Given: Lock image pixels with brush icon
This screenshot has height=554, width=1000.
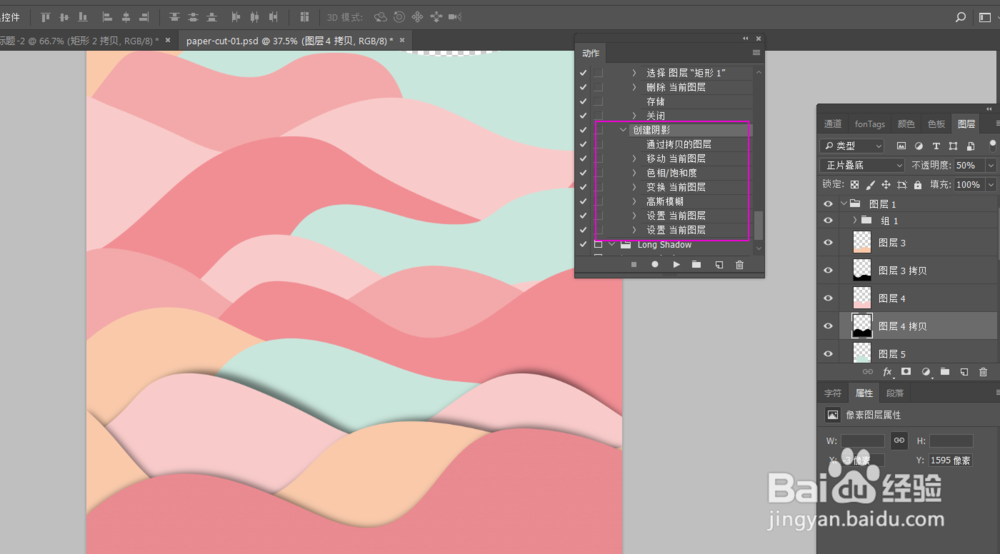Looking at the screenshot, I should click(x=871, y=185).
